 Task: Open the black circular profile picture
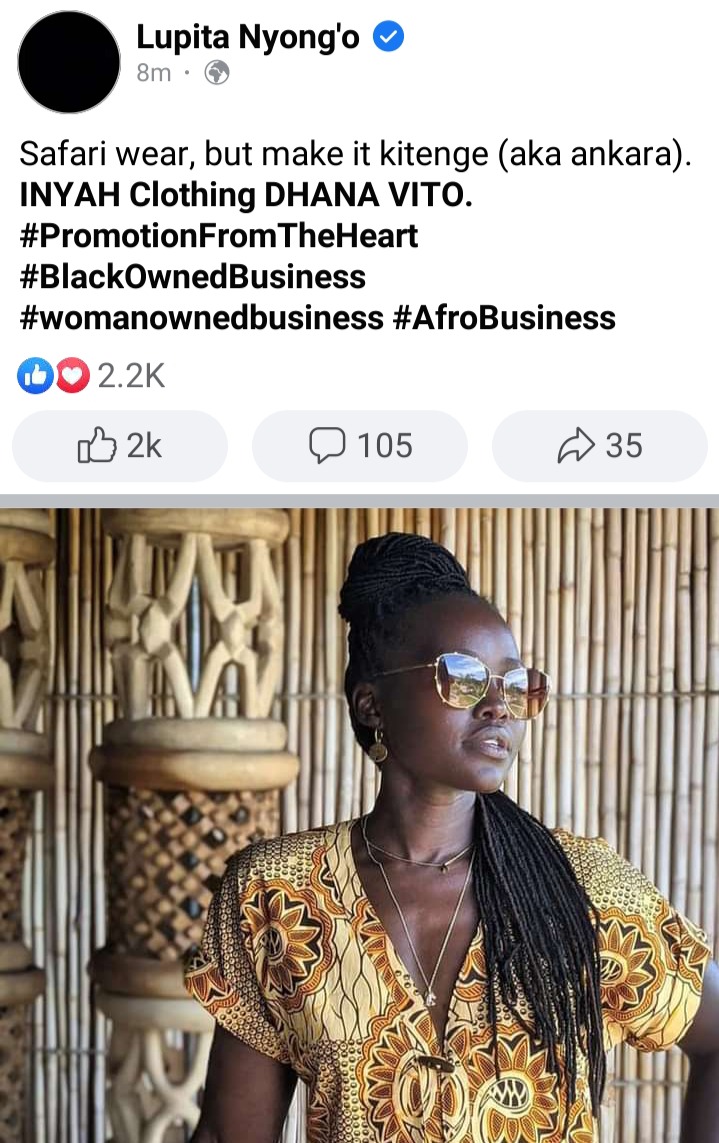click(x=69, y=62)
